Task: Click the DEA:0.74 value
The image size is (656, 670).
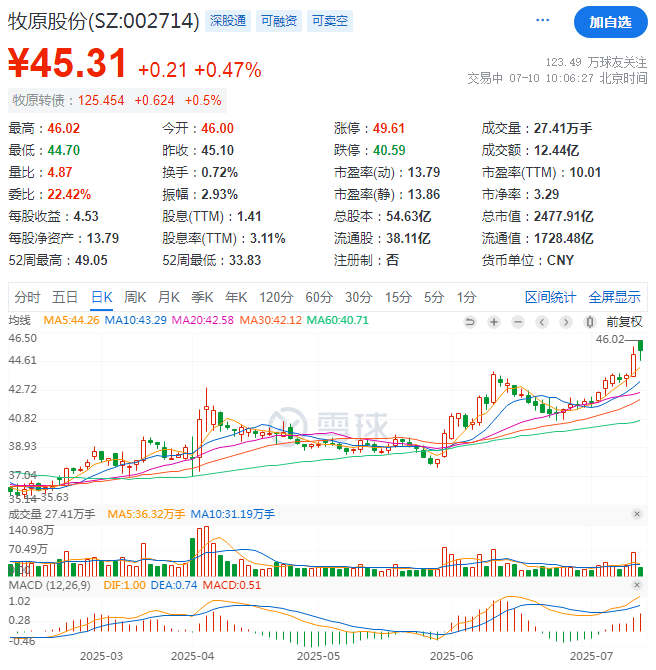Action: (174, 585)
